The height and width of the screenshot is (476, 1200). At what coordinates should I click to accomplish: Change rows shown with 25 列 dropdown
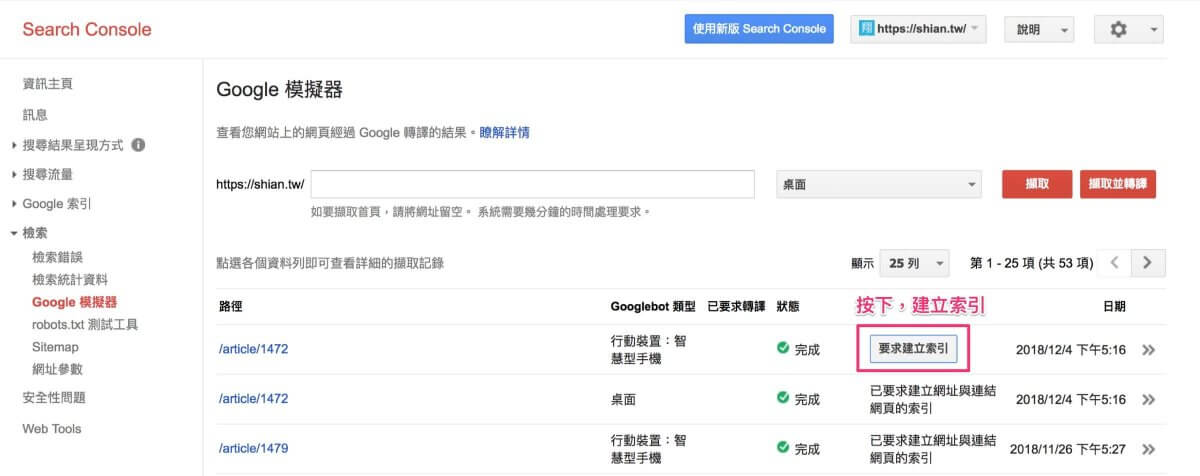(913, 263)
